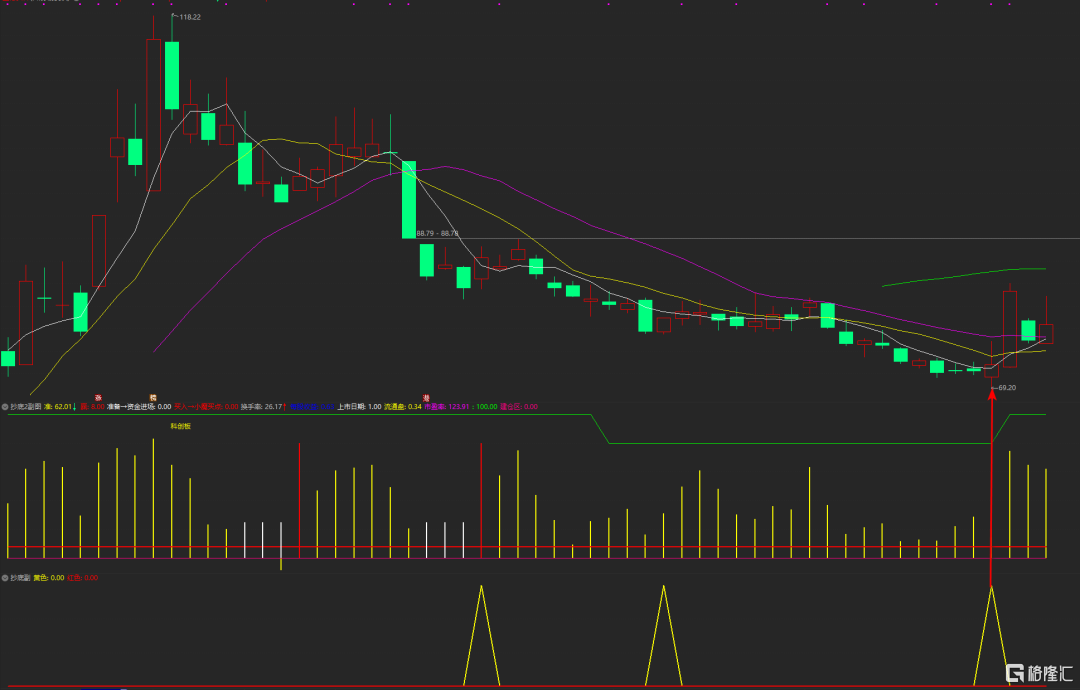Click the 建仓区: 0.00 value

pos(519,407)
